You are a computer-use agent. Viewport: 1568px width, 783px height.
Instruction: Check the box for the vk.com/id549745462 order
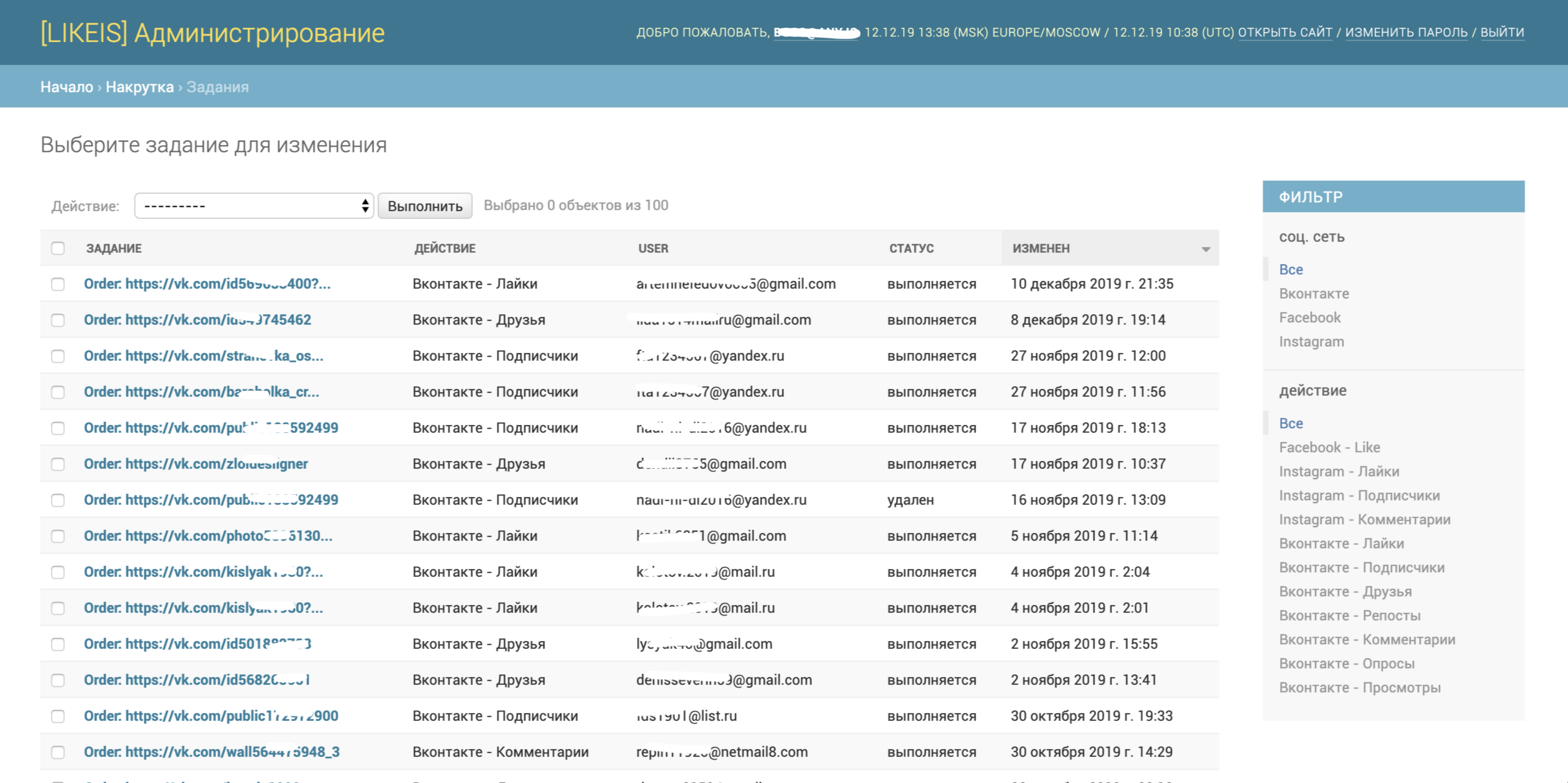pos(58,320)
